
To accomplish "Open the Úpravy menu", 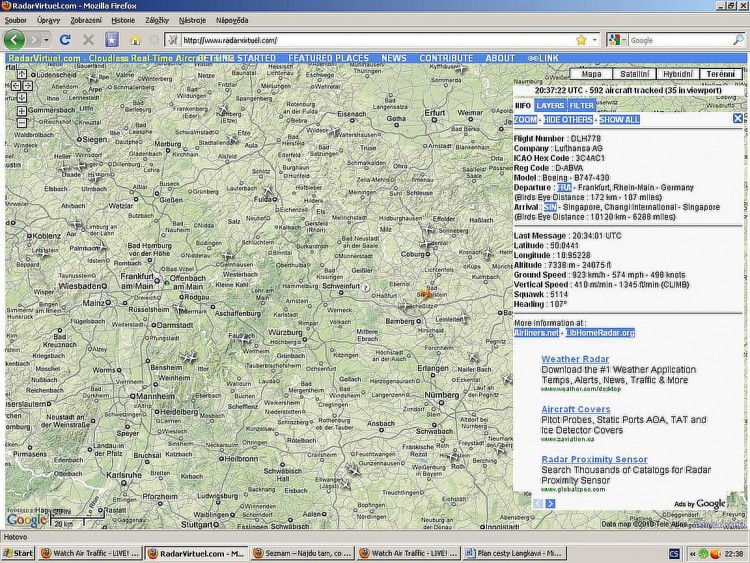I will click(48, 20).
